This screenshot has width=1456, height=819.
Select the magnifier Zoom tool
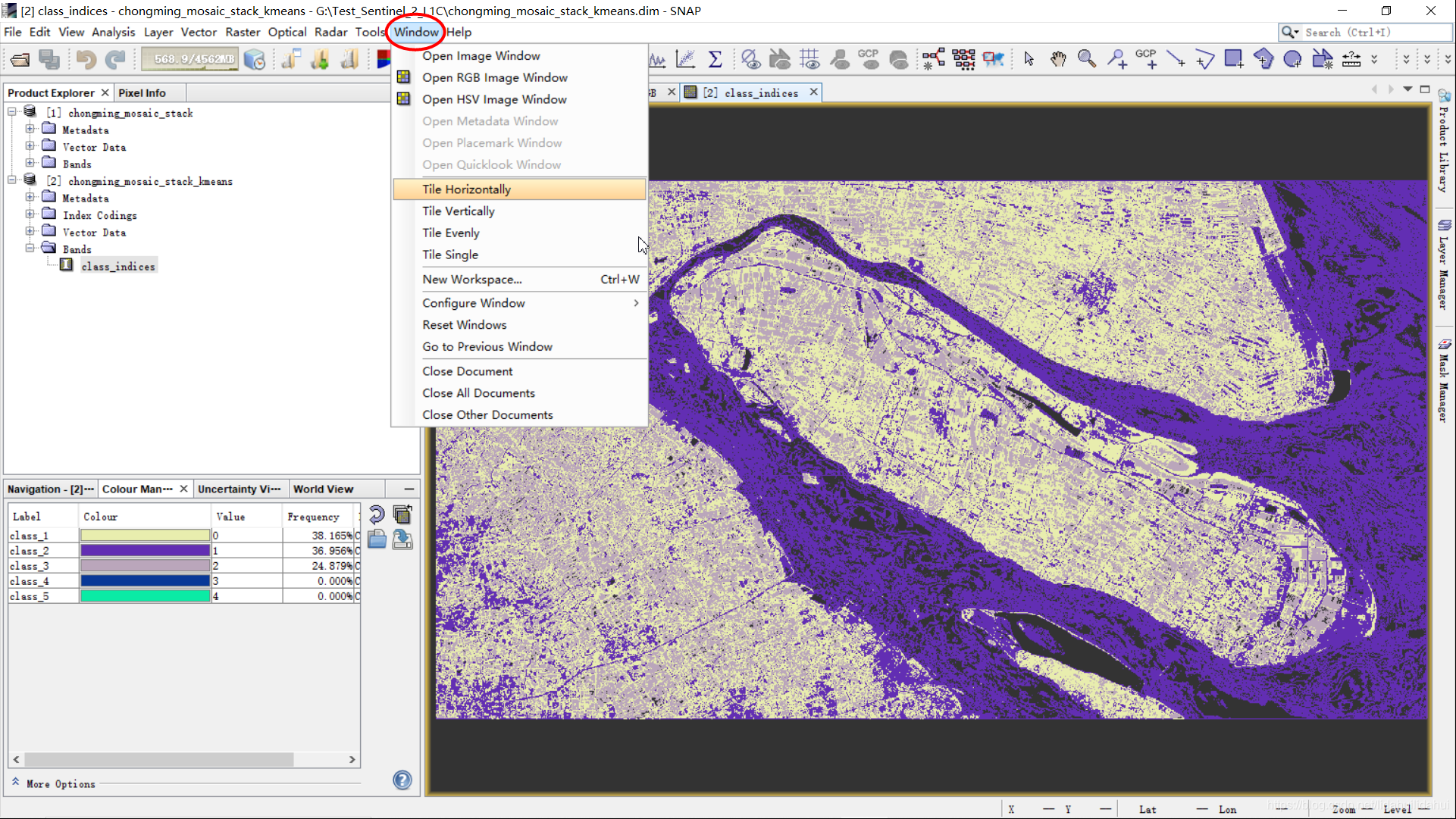pyautogui.click(x=1087, y=59)
